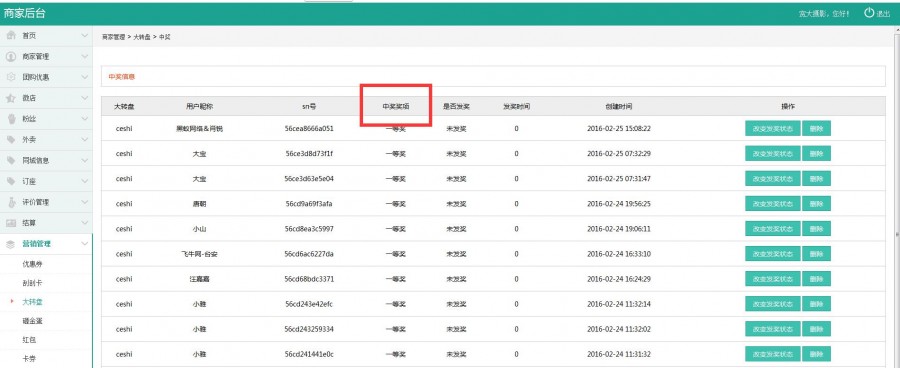Delete the 唐朝 winning record
900x368 pixels.
pos(816,204)
